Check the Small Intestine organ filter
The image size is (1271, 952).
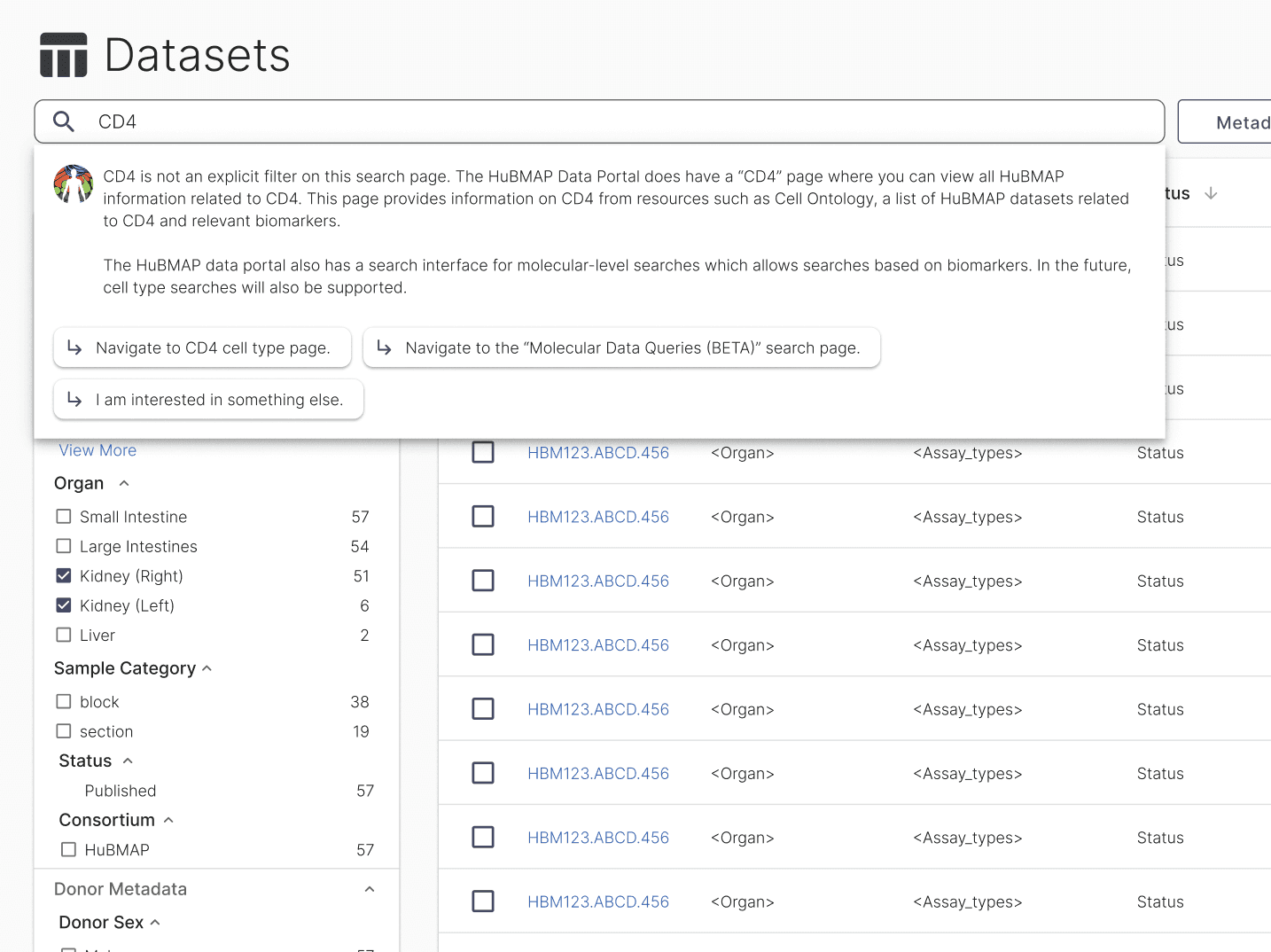64,517
